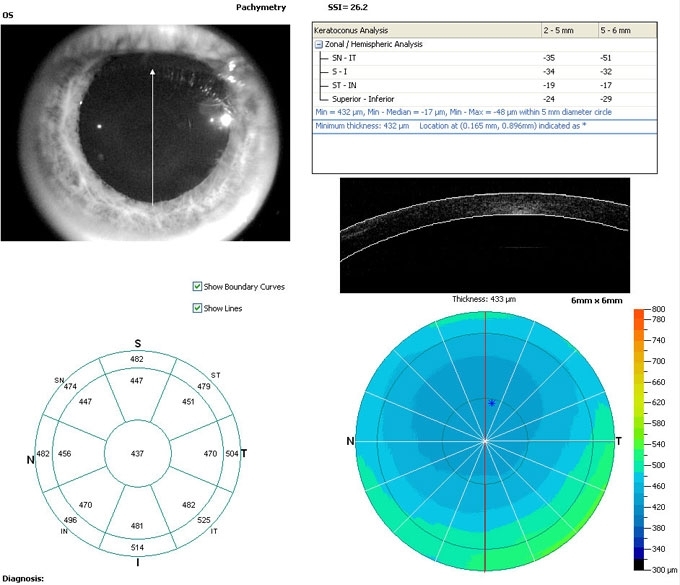Collapse the Zonal / Hemispheric Analysis node
680x585 pixels.
(319, 45)
